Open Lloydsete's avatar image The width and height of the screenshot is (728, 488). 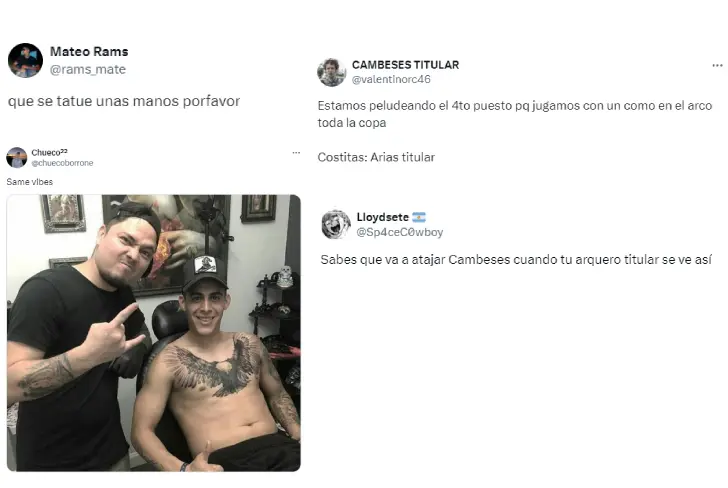[x=336, y=224]
